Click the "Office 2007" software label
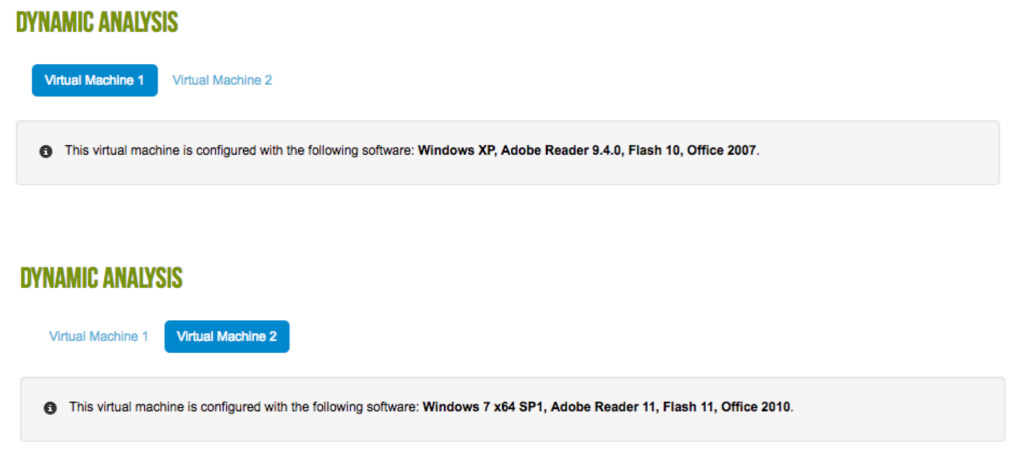1024x454 pixels. pos(723,151)
